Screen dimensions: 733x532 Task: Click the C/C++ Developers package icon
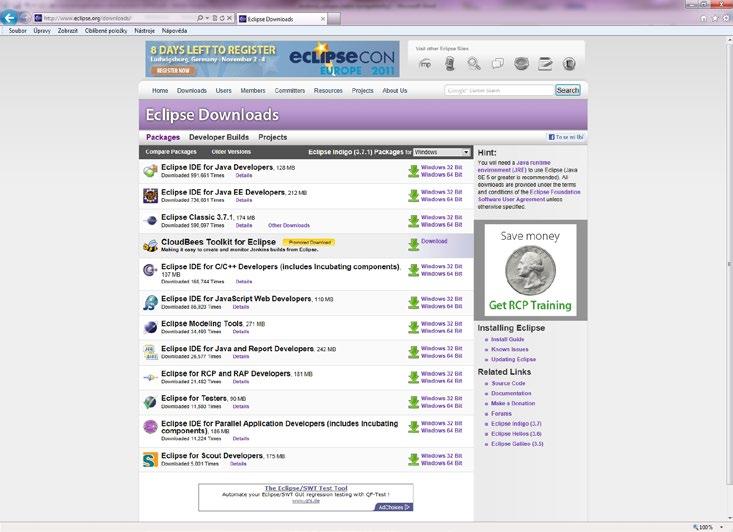point(150,270)
